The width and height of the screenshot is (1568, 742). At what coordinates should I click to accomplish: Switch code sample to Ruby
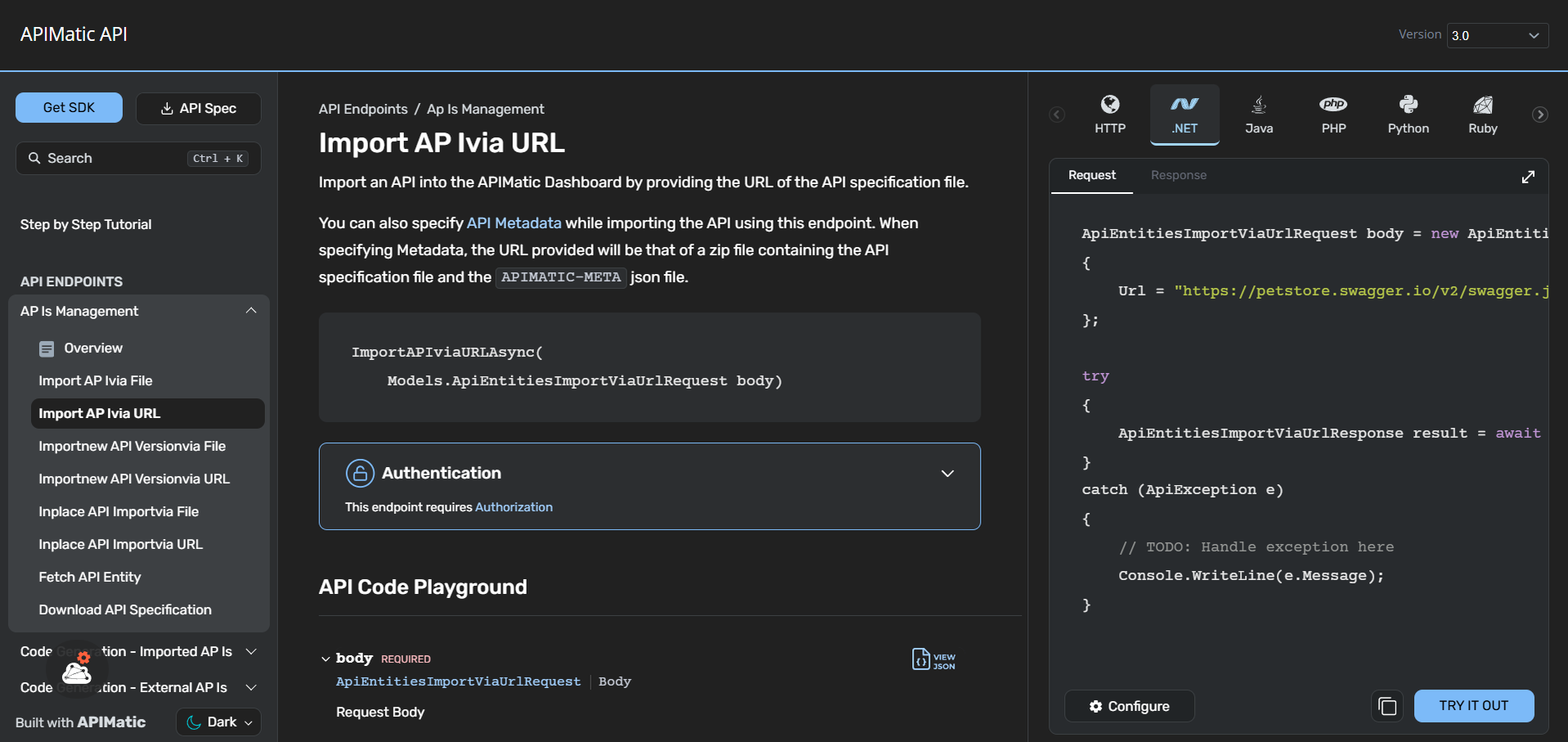click(x=1482, y=115)
